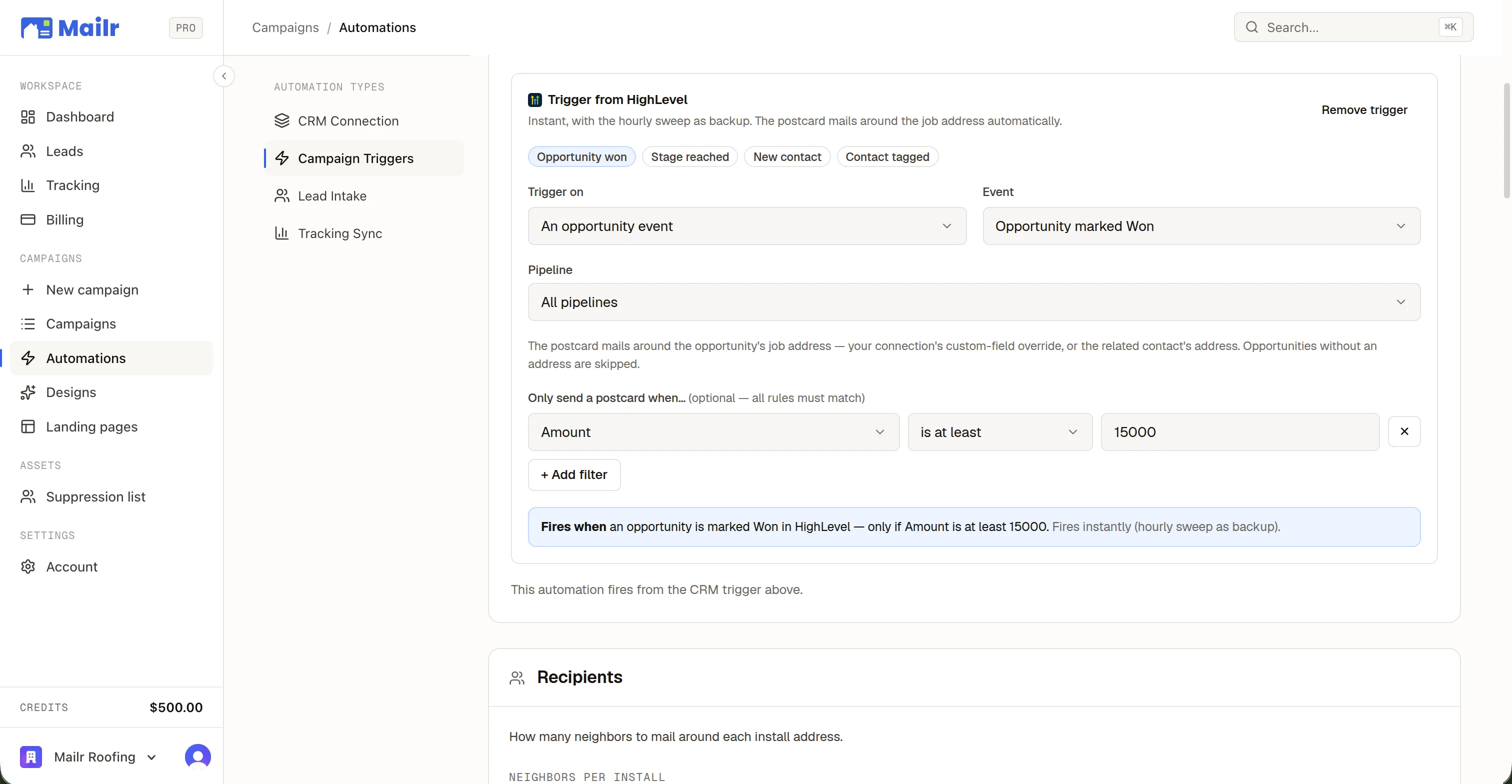Image resolution: width=1512 pixels, height=784 pixels.
Task: Start a New campaign from the sidebar
Action: 111,290
